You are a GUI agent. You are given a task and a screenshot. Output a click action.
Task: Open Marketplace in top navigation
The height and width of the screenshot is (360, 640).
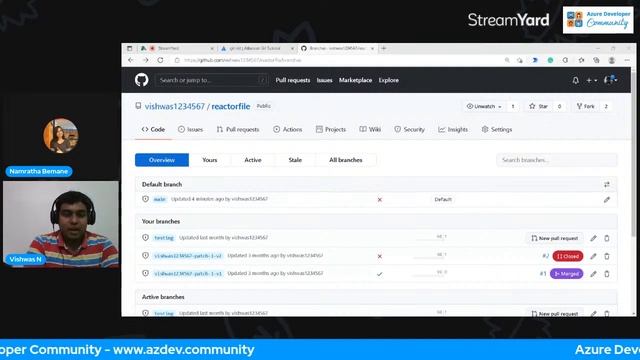click(355, 80)
